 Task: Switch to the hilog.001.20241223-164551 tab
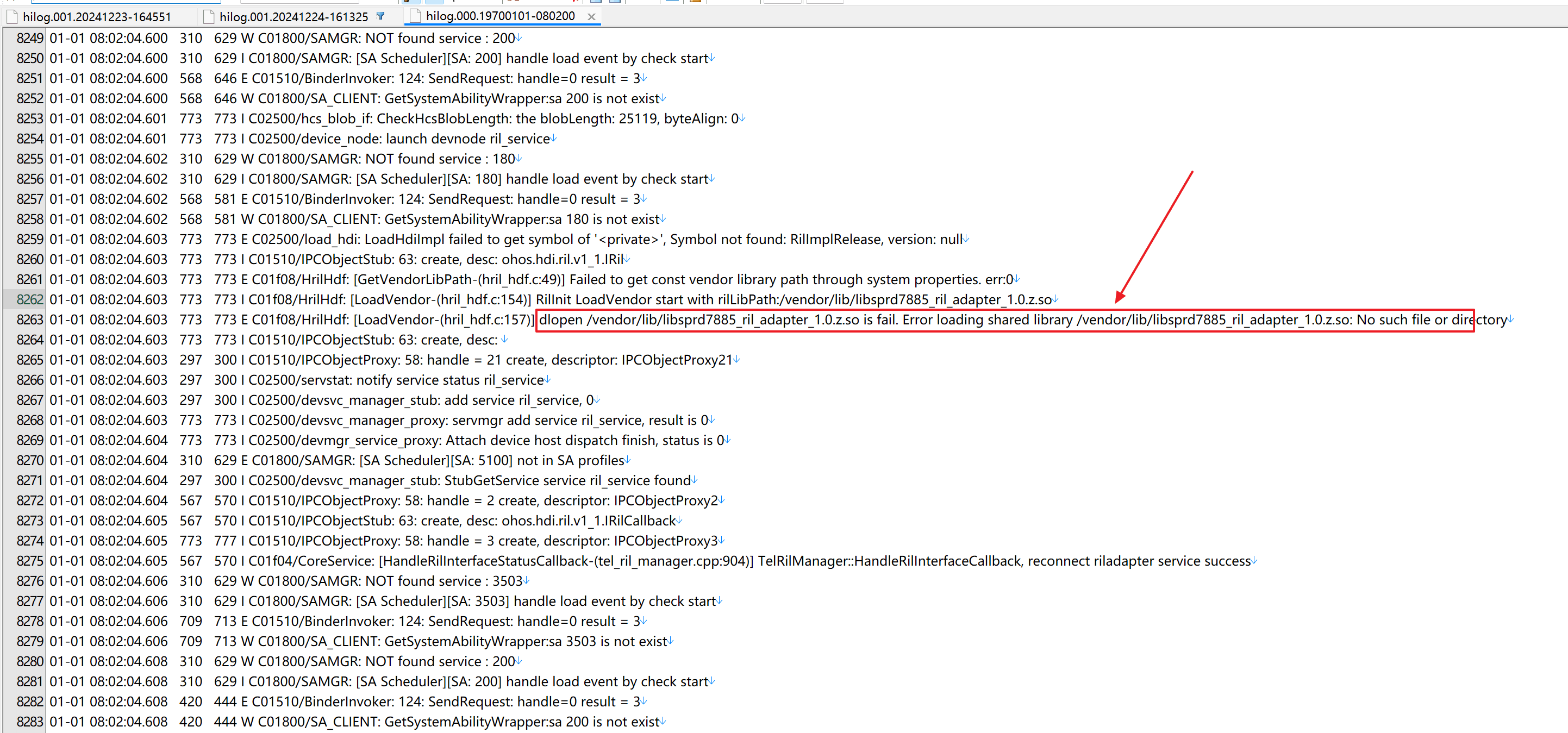pos(97,16)
